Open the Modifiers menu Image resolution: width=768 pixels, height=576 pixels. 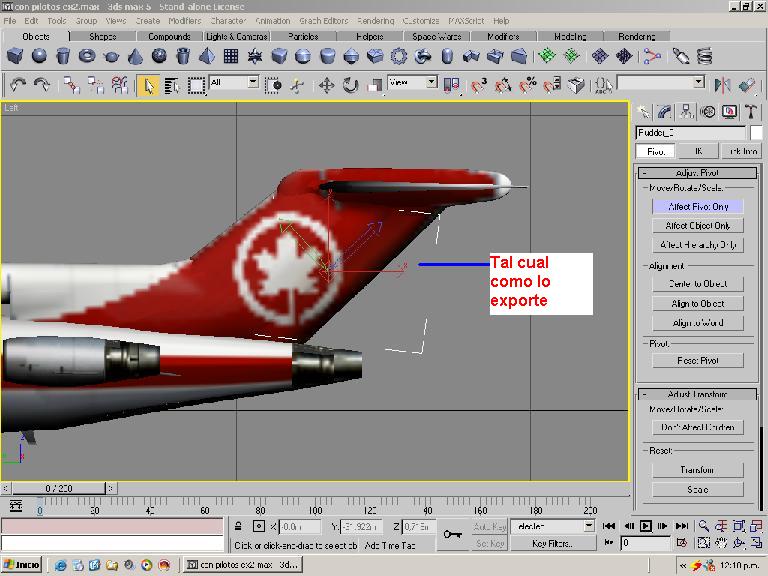[184, 20]
